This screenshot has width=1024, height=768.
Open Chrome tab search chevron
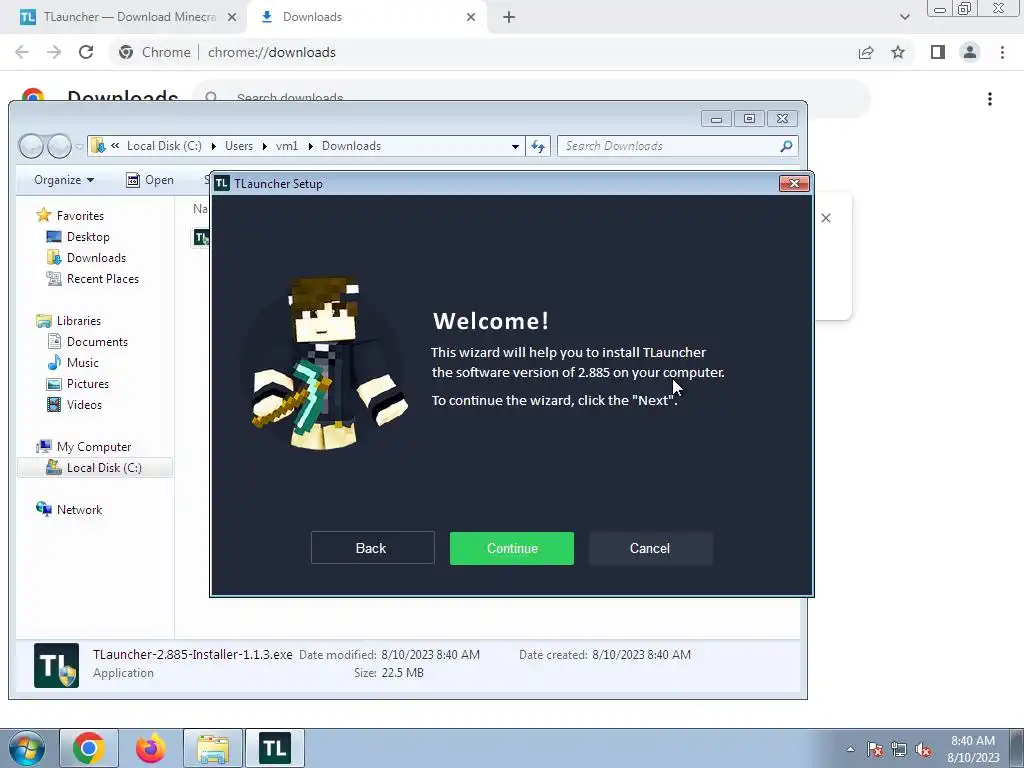click(x=904, y=17)
